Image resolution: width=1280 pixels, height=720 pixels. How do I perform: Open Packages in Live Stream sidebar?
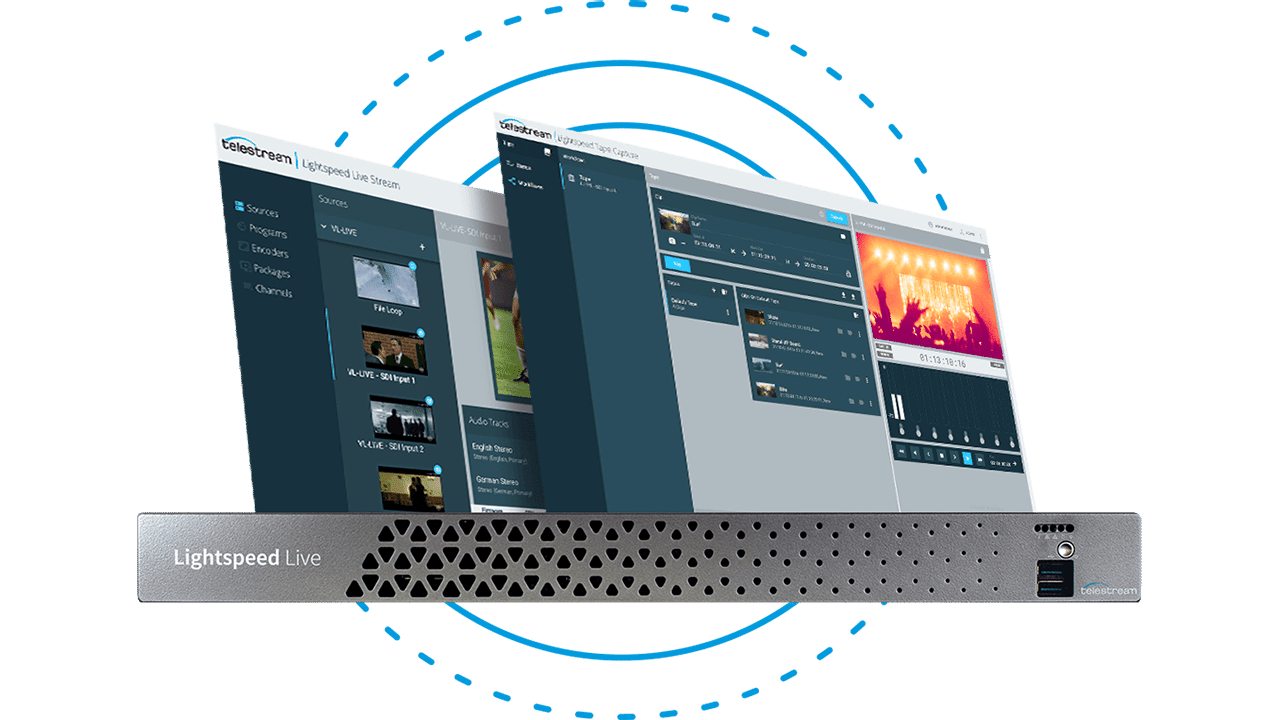(265, 271)
